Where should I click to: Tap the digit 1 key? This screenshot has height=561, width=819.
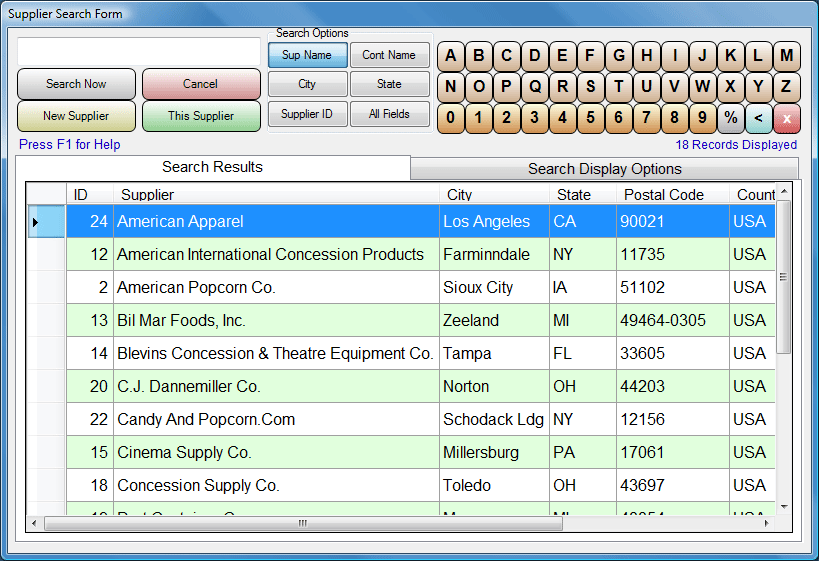click(478, 118)
